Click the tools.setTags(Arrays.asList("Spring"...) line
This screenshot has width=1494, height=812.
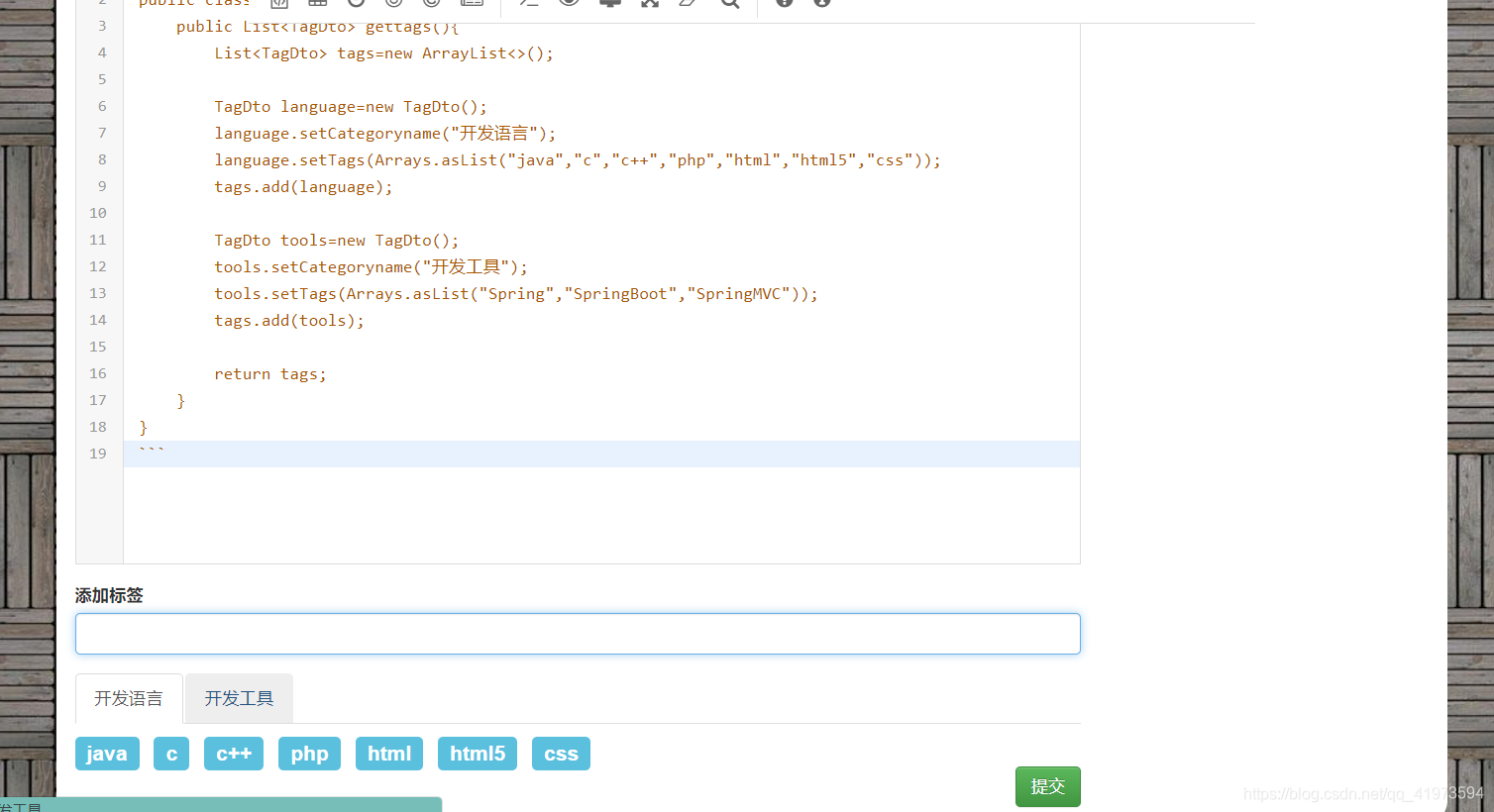(516, 294)
